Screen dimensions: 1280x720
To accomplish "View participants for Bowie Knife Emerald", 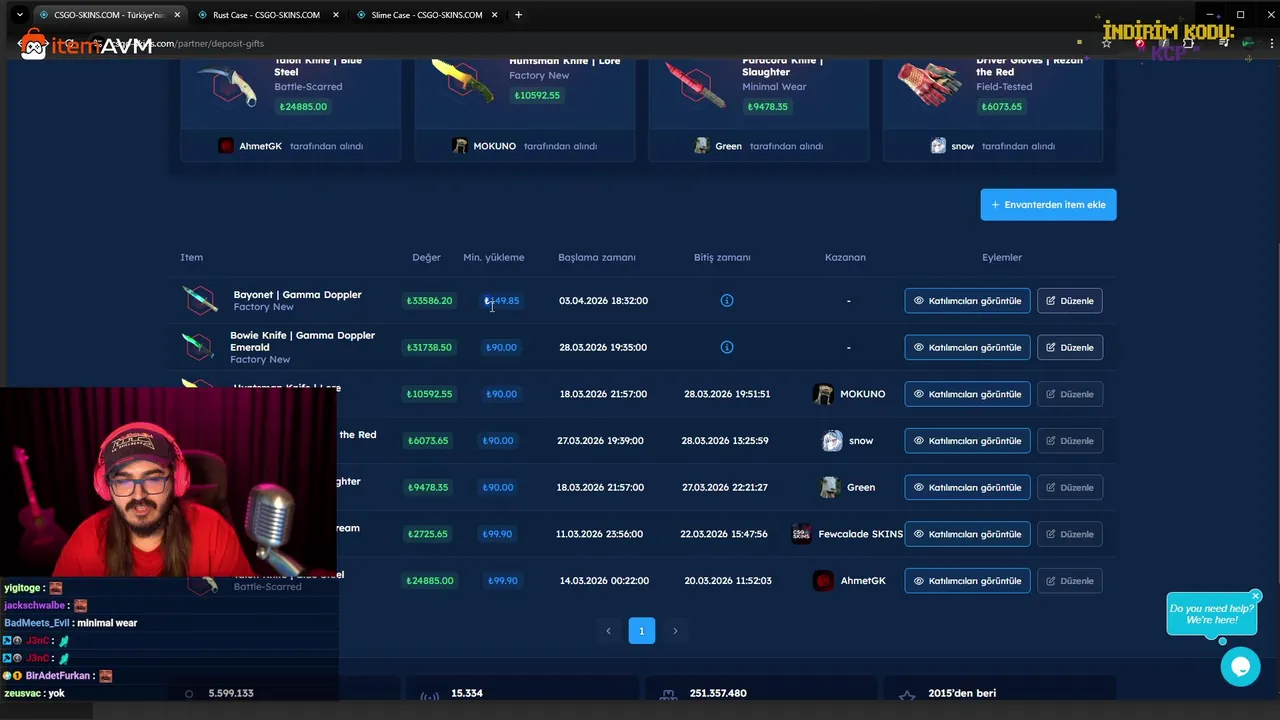I will pos(967,347).
